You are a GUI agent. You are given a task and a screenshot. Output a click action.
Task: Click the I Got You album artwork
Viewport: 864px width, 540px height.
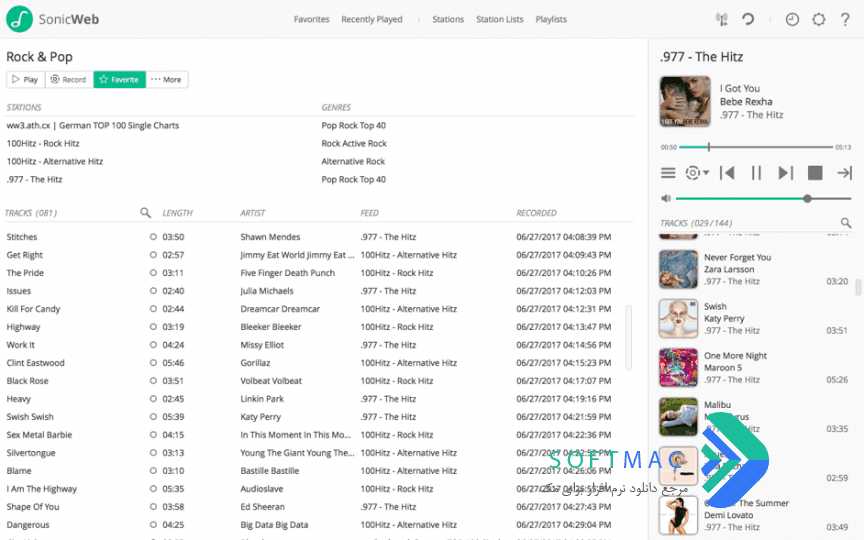click(685, 101)
